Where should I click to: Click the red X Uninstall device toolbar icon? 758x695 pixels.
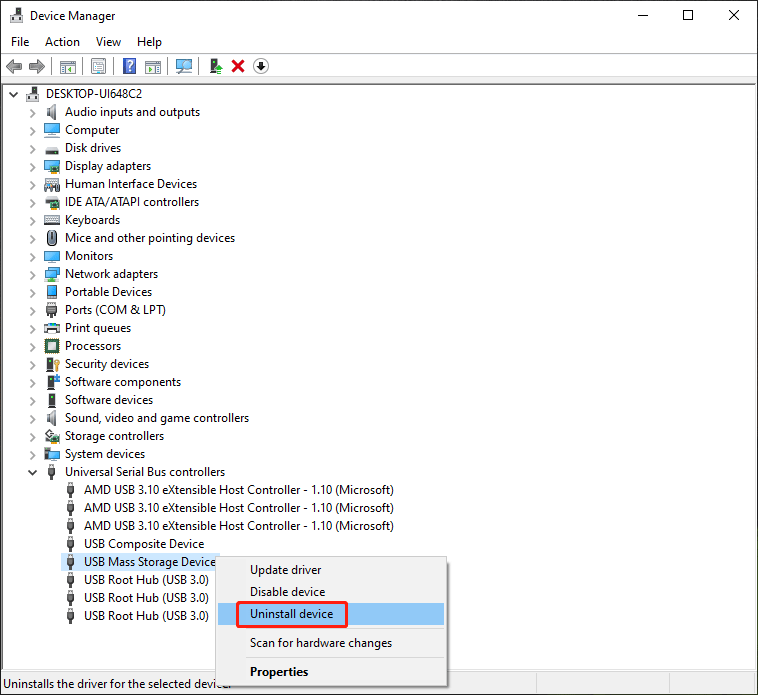(238, 66)
